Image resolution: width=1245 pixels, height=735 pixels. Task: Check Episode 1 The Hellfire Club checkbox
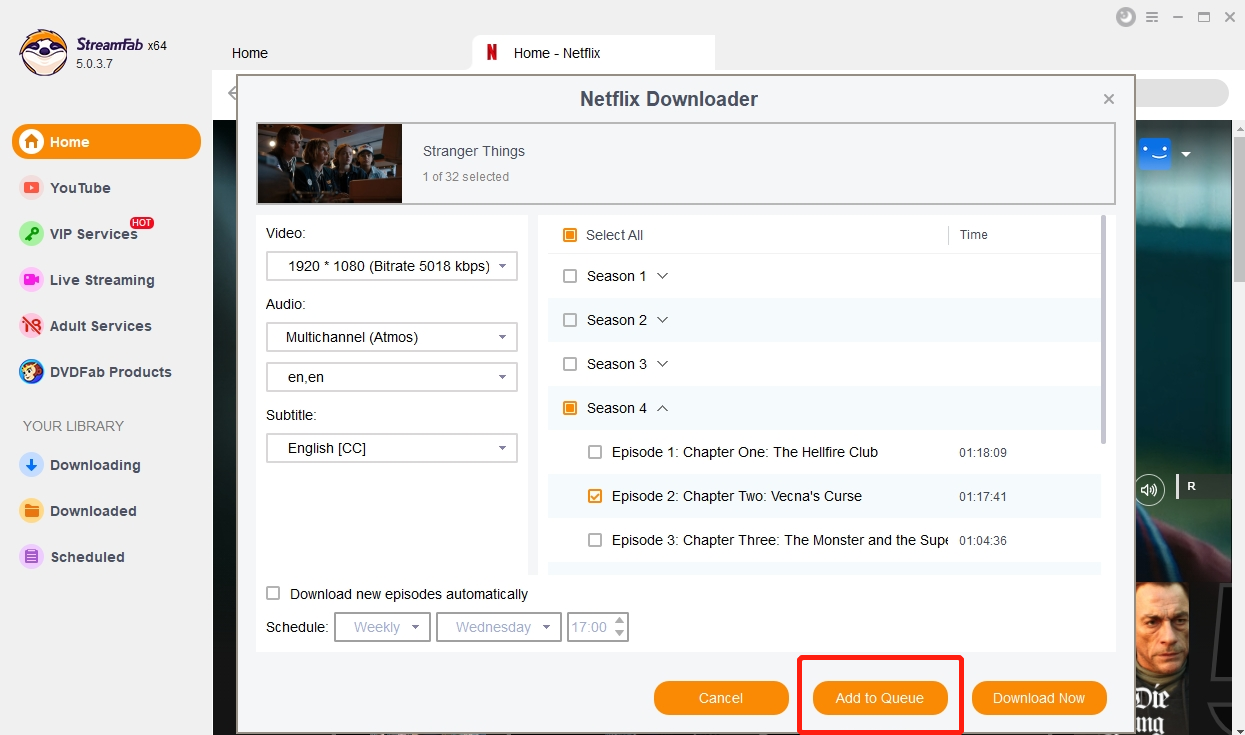(x=595, y=452)
